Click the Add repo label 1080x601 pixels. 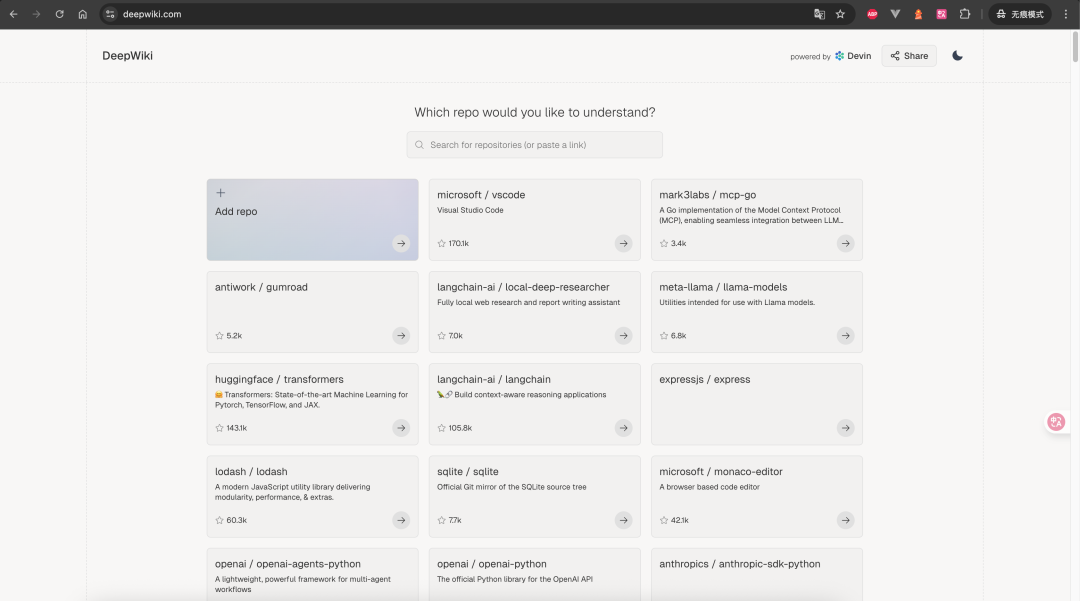coord(236,211)
